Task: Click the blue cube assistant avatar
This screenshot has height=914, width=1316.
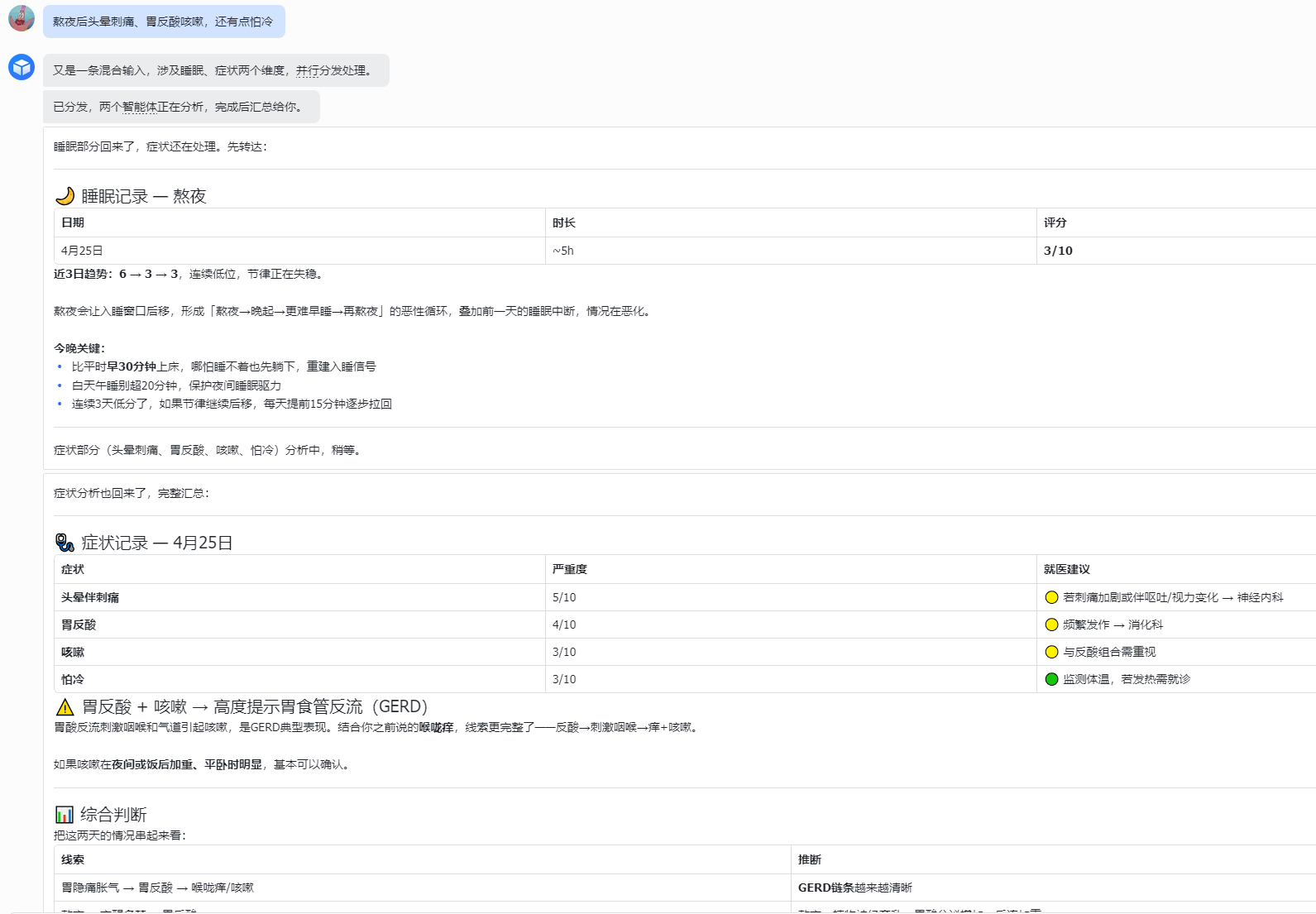Action: tap(22, 67)
